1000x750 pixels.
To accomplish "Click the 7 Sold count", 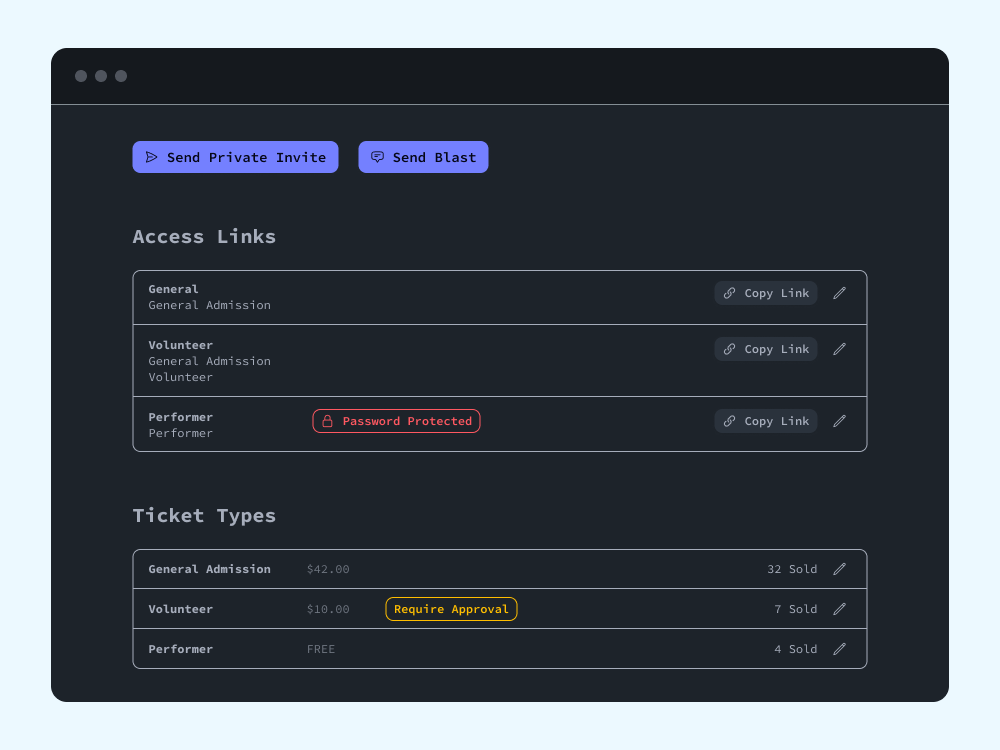I will tap(796, 609).
